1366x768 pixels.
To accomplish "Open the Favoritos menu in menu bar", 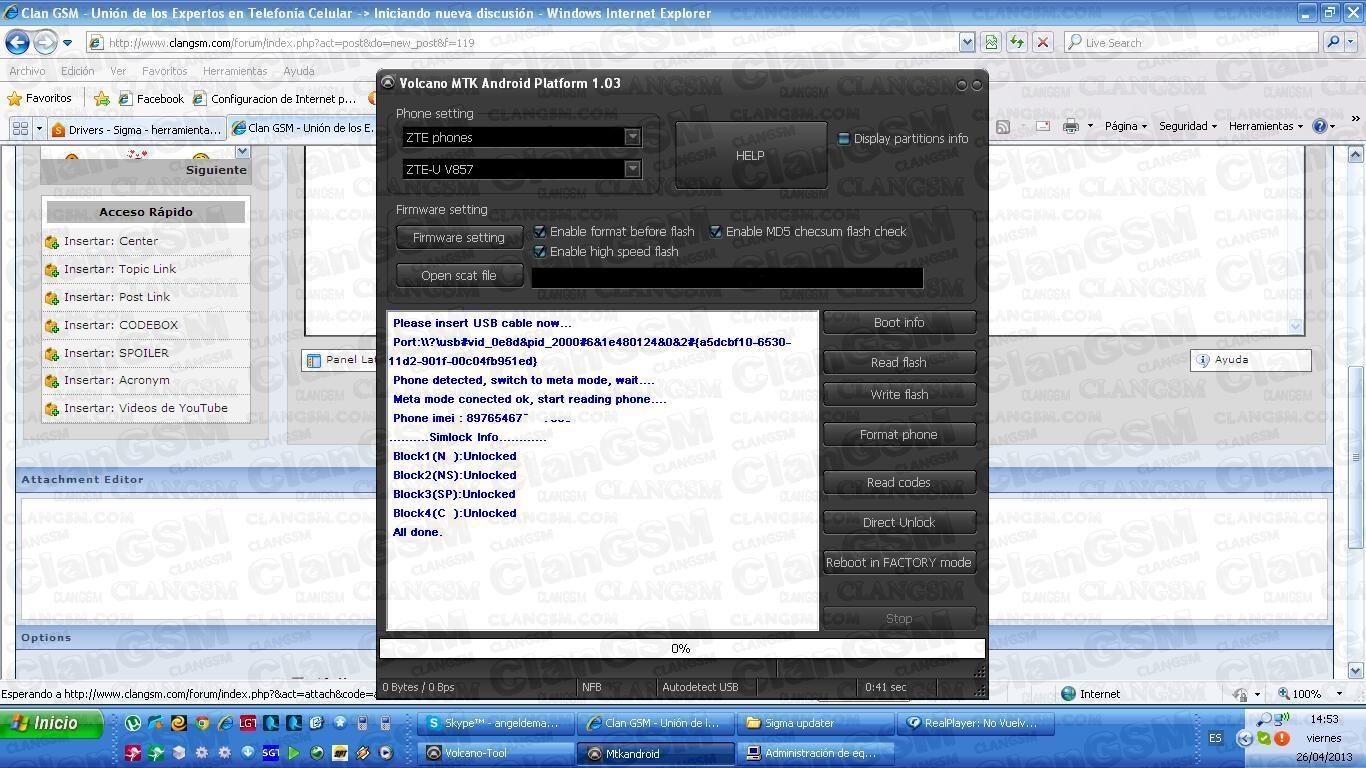I will (x=164, y=71).
